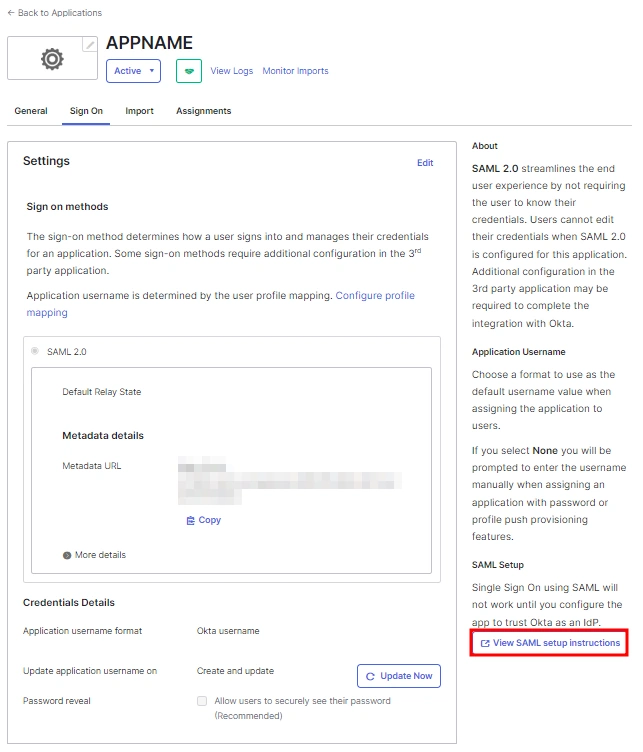The image size is (643, 752).
Task: Click the Default Relay State label
Action: coord(102,392)
